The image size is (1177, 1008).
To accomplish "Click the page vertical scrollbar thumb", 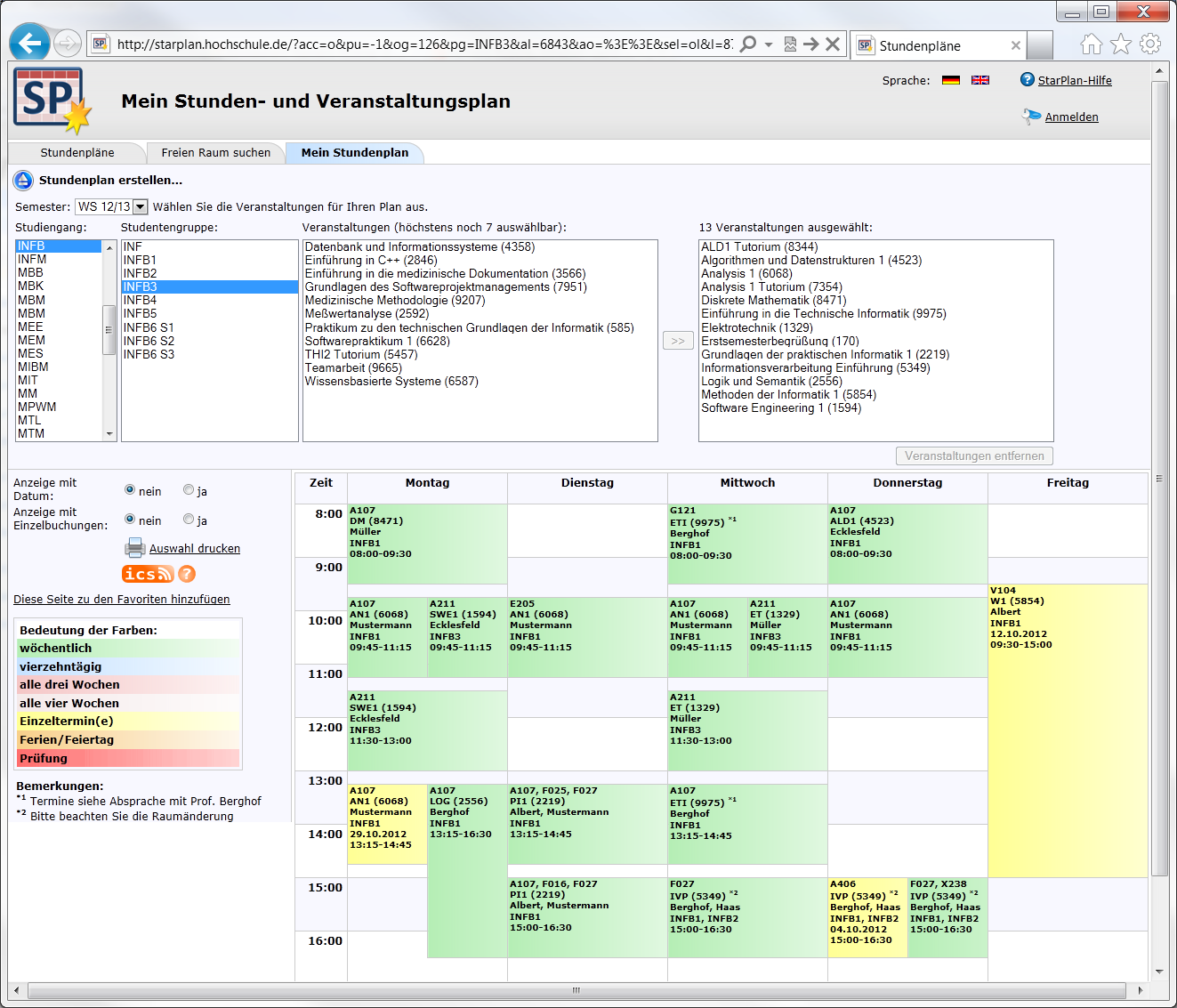I will click(x=1159, y=478).
